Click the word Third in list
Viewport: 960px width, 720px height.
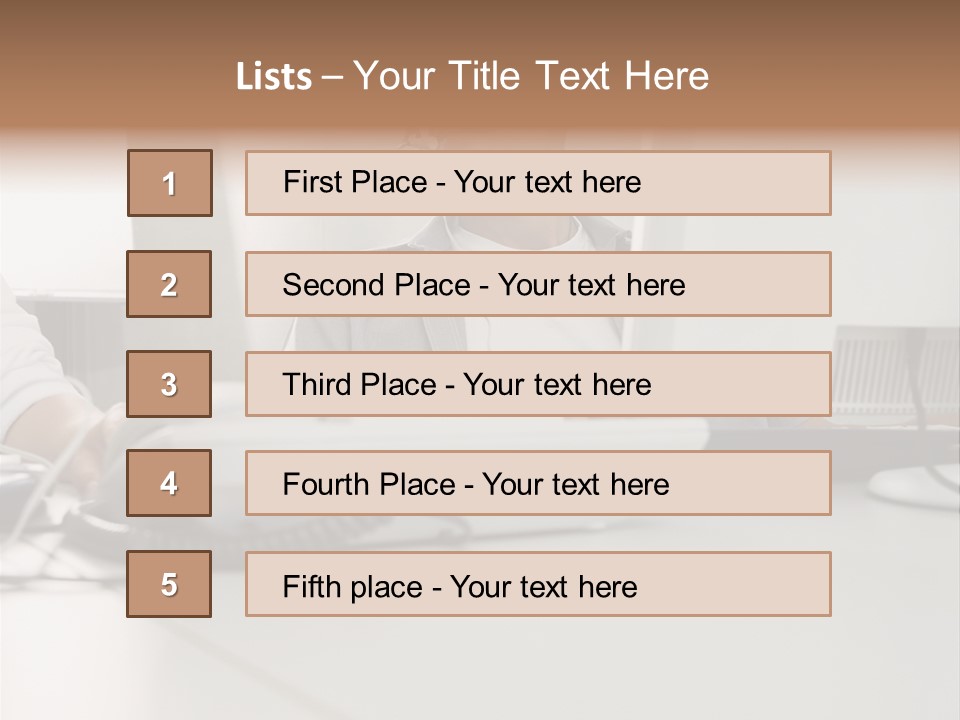pos(318,385)
